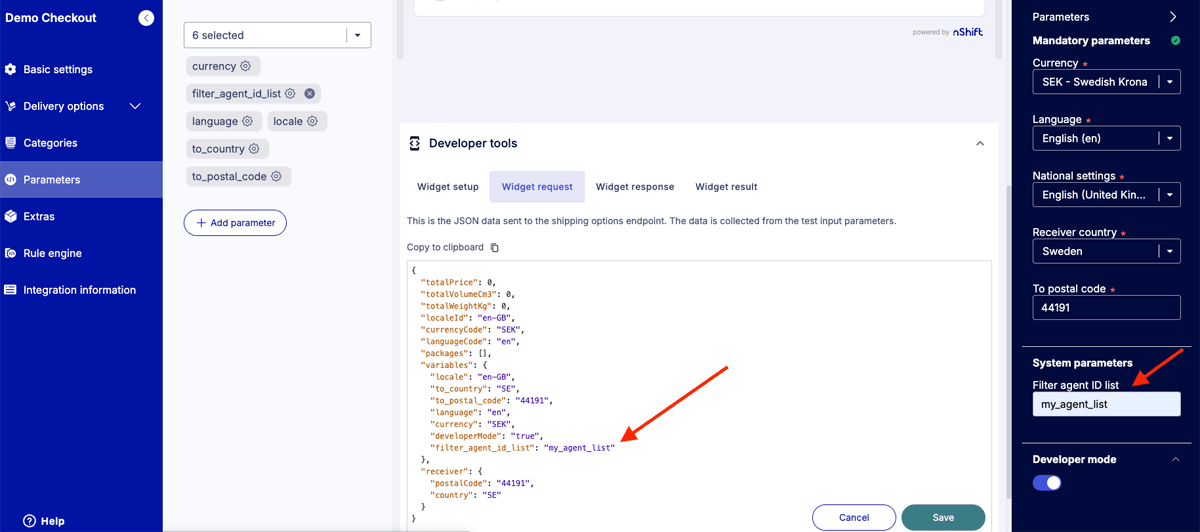Open the Widget setup tab

[448, 187]
